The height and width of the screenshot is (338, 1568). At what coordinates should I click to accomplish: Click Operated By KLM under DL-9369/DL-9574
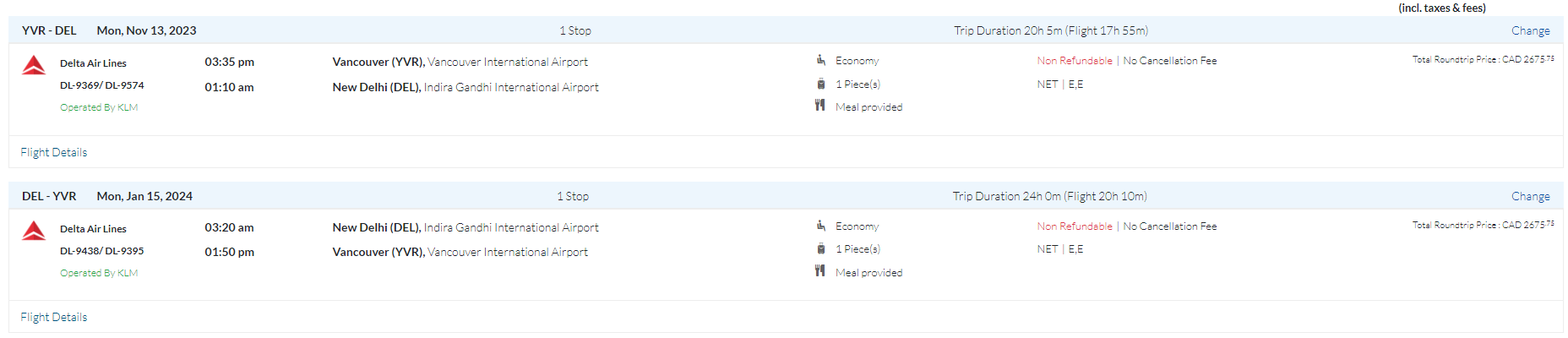pos(99,107)
